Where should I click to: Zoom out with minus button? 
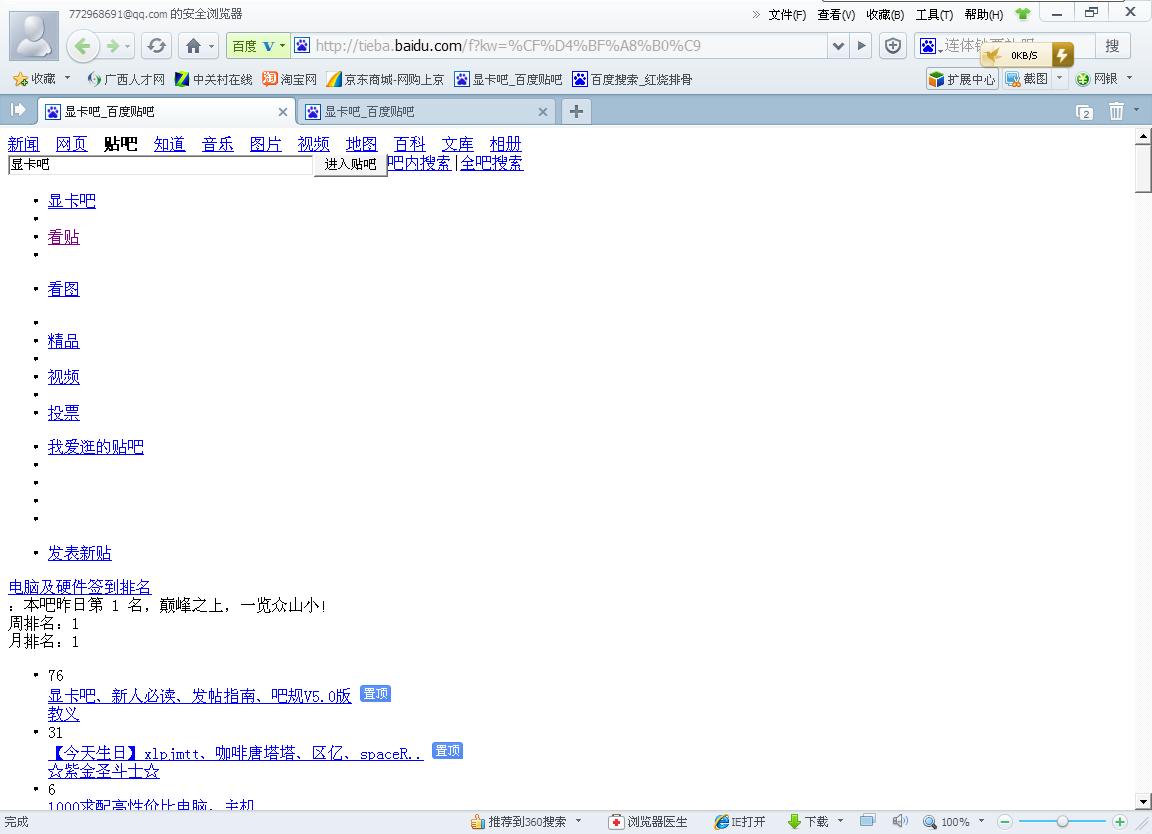[1005, 822]
